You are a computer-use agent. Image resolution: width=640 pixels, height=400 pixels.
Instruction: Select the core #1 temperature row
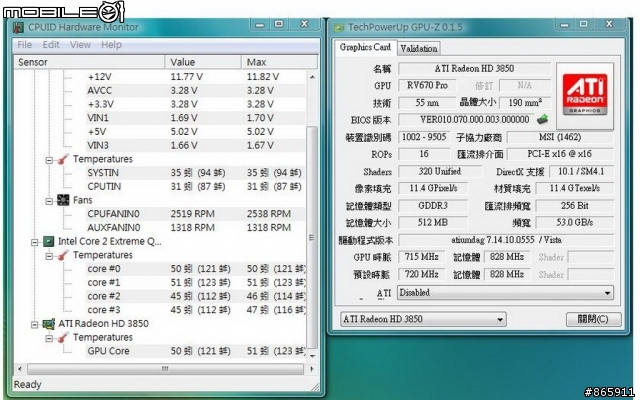pos(195,282)
